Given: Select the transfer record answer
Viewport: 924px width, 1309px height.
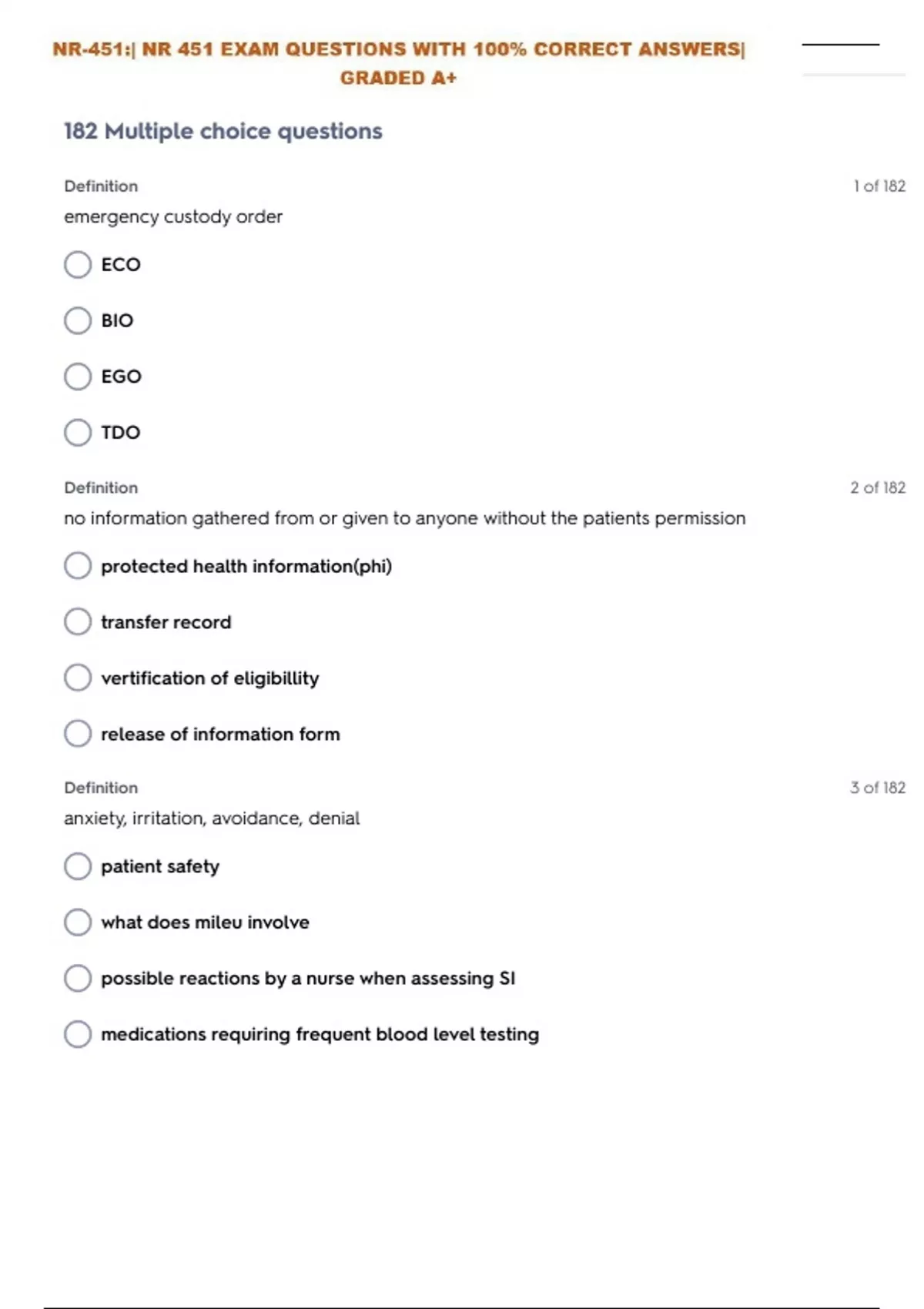Looking at the screenshot, I should 78,622.
